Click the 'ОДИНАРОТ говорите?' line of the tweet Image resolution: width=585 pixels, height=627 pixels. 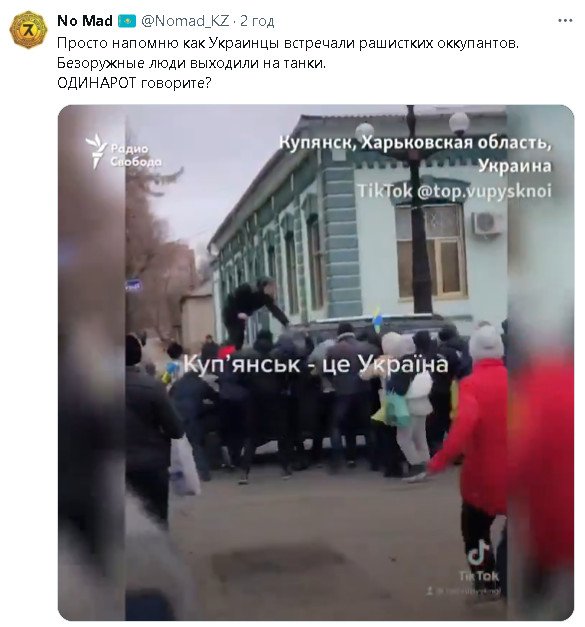pos(134,83)
